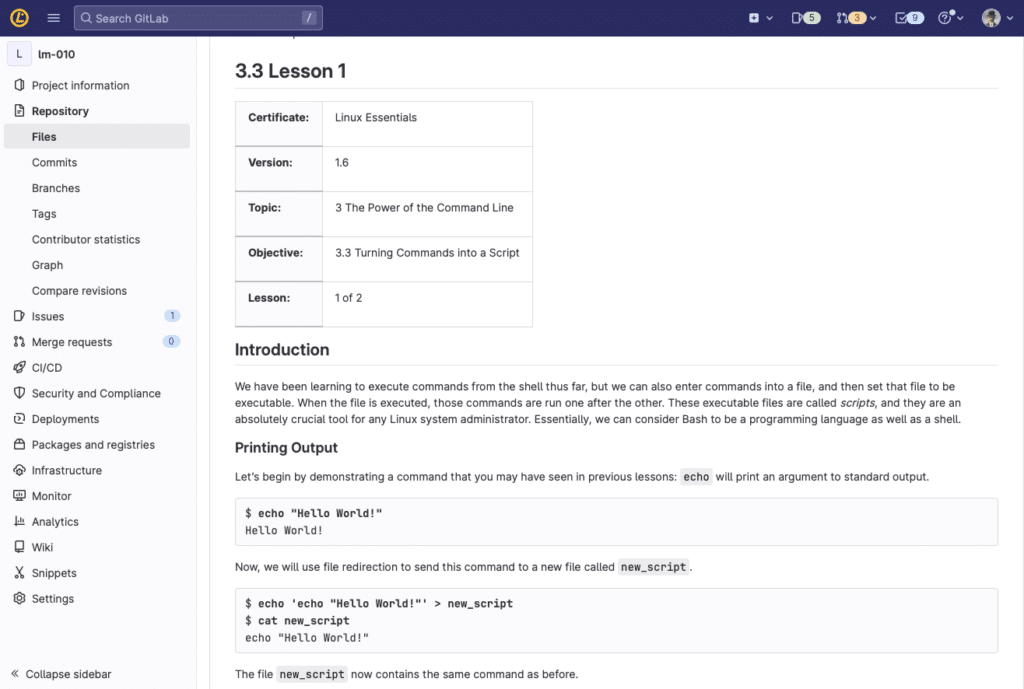
Task: Open the create new plus dropdown
Action: pyautogui.click(x=760, y=18)
